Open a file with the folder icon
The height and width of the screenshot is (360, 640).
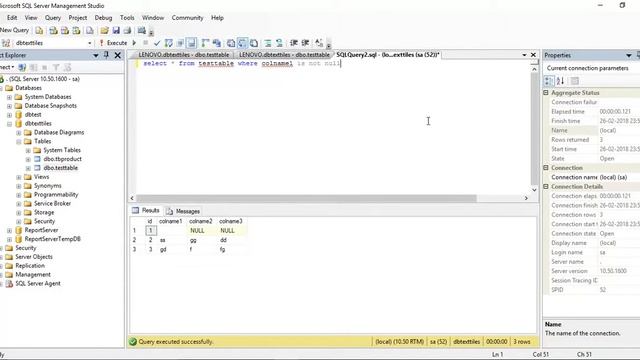[104, 30]
